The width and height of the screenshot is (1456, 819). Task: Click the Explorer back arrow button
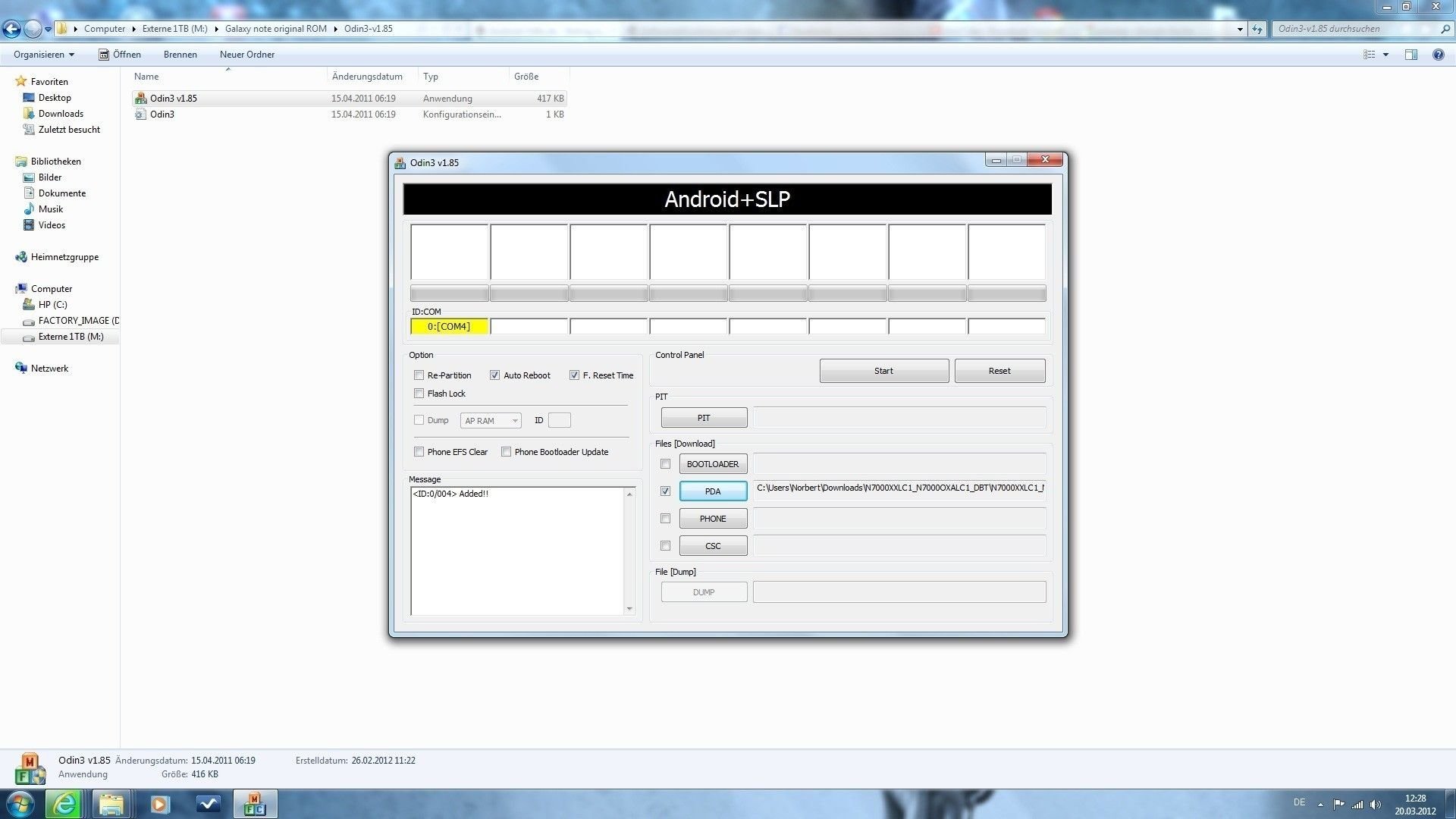pos(11,29)
